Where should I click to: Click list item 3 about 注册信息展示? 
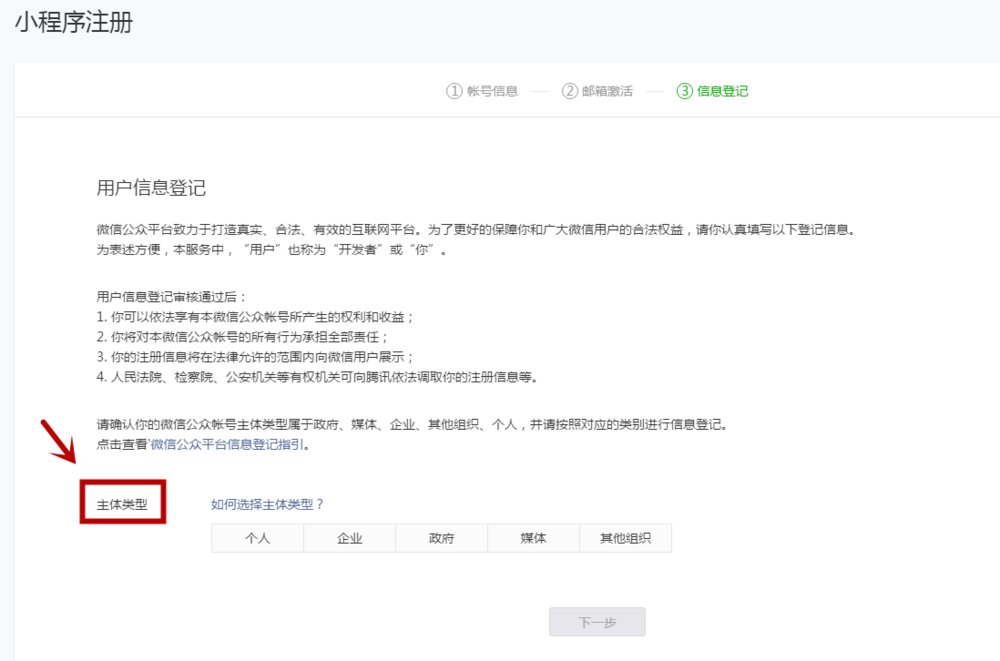(255, 356)
